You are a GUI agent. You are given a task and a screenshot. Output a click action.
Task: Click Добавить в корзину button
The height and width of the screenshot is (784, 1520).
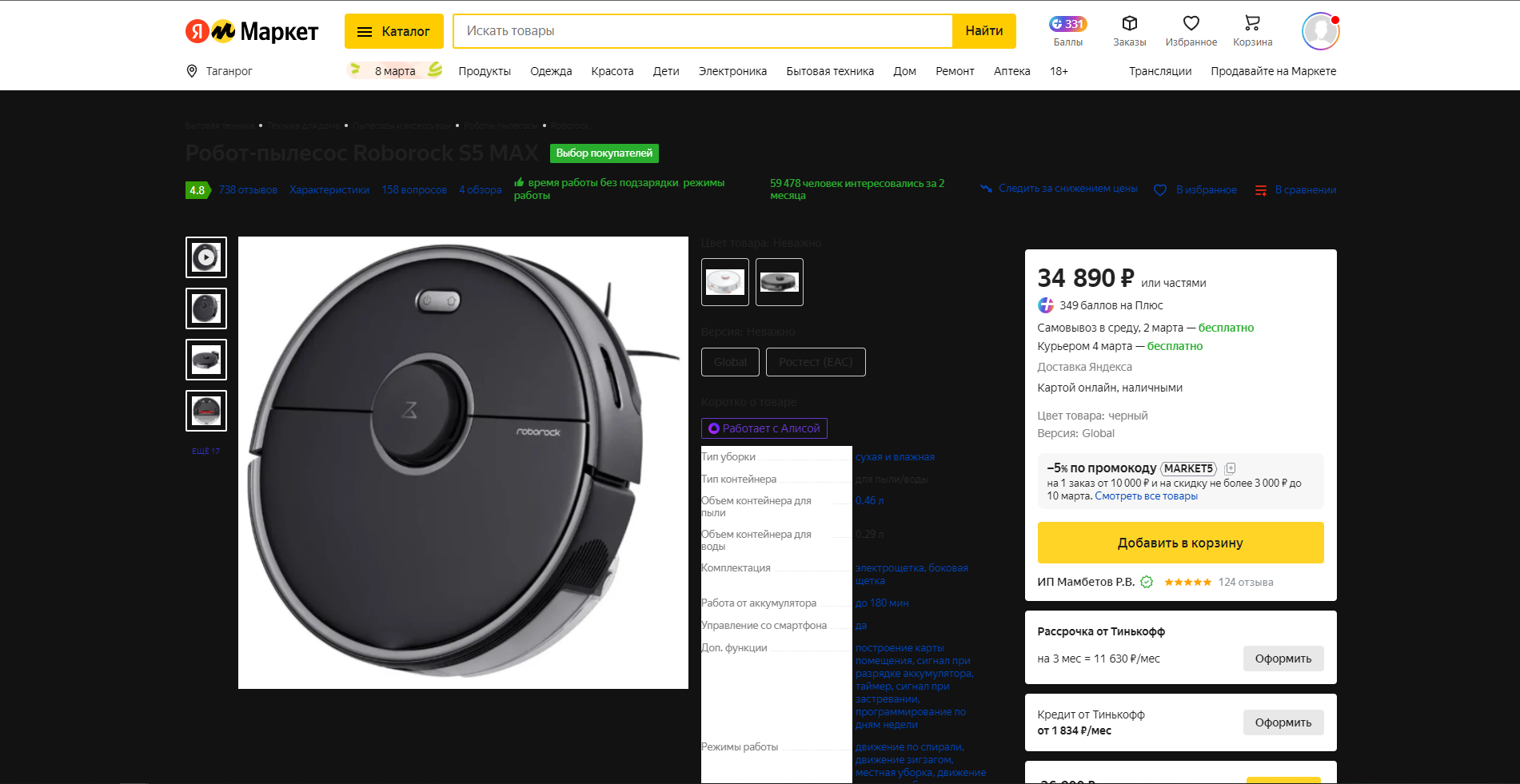tap(1180, 543)
